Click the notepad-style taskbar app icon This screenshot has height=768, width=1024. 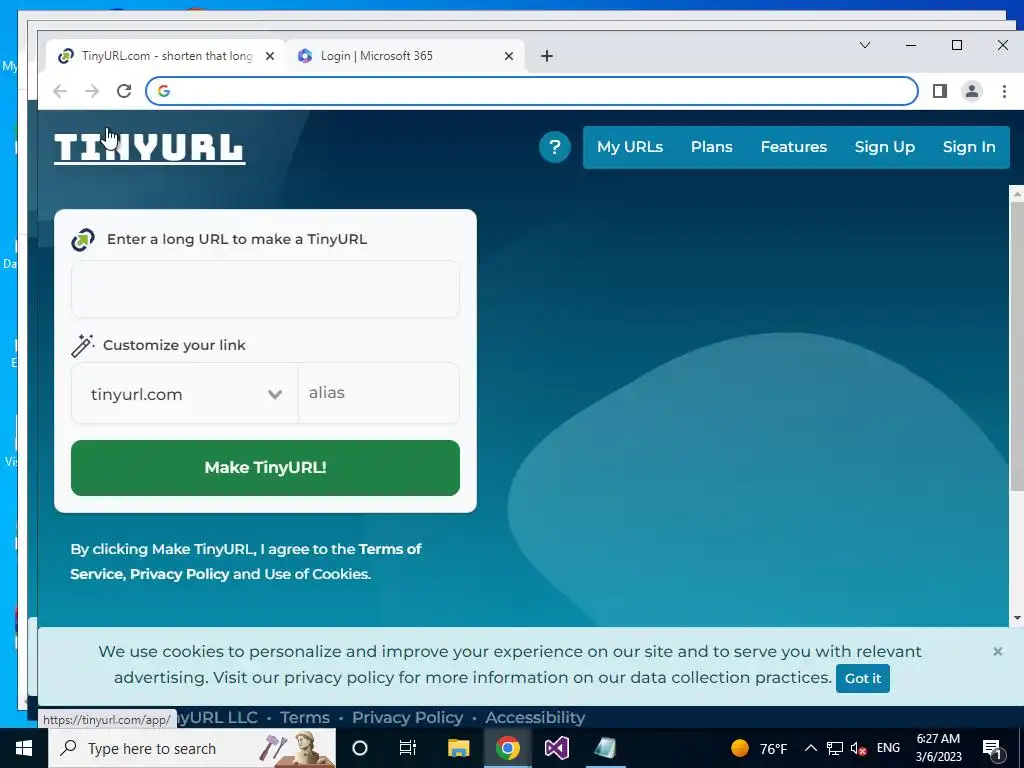pos(605,748)
